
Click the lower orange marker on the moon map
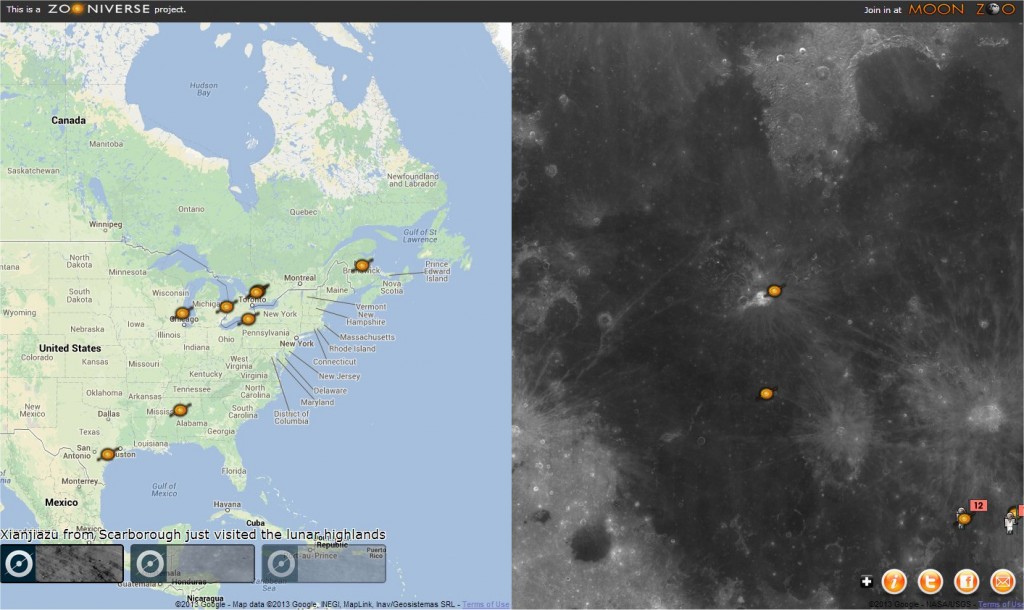coord(767,393)
